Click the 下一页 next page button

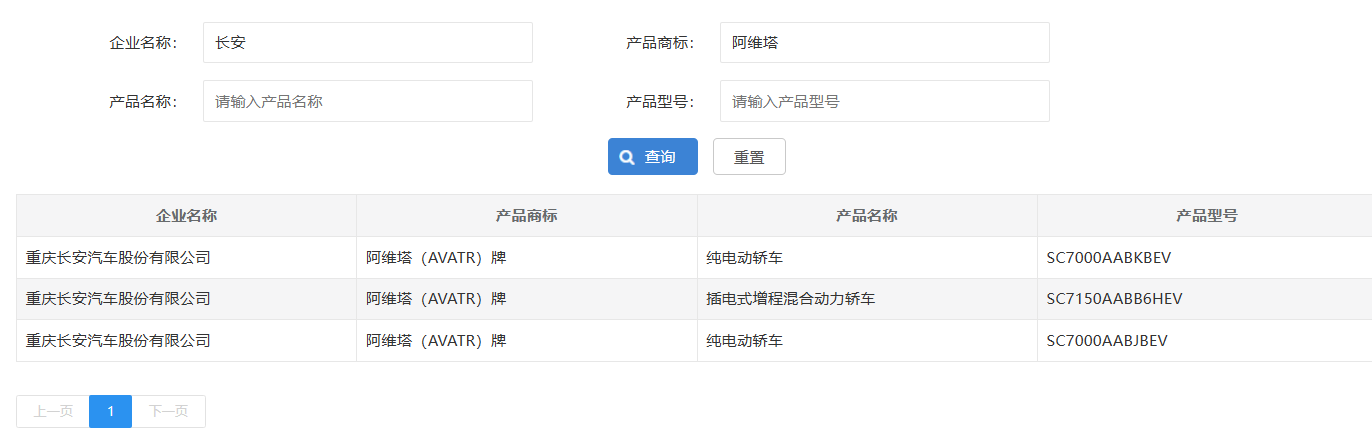pyautogui.click(x=168, y=411)
